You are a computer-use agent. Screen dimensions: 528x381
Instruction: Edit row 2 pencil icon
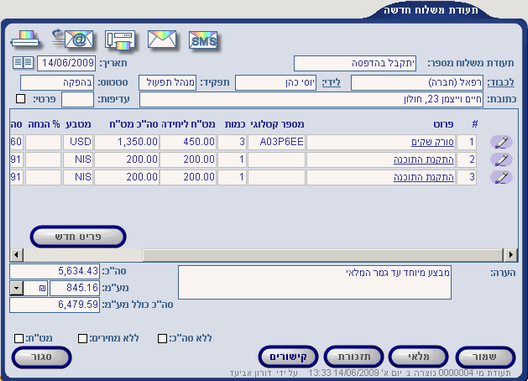tap(501, 159)
